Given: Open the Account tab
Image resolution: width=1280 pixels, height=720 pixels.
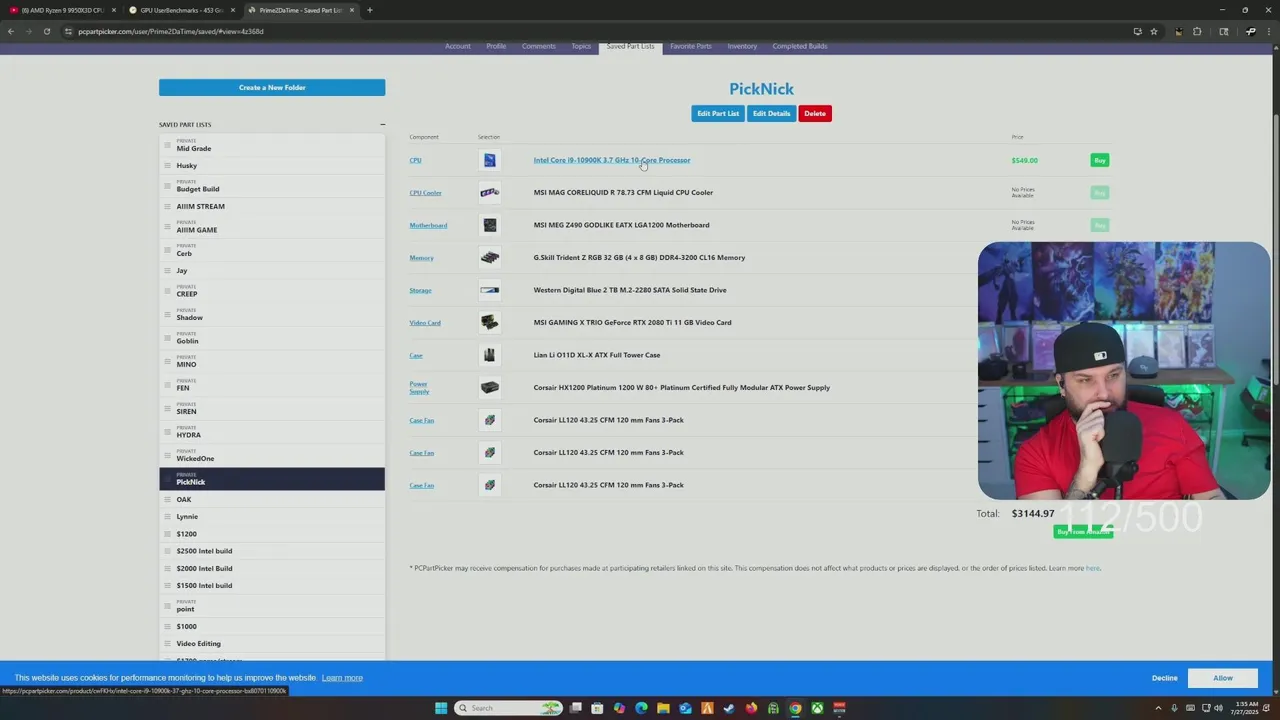Looking at the screenshot, I should (458, 46).
